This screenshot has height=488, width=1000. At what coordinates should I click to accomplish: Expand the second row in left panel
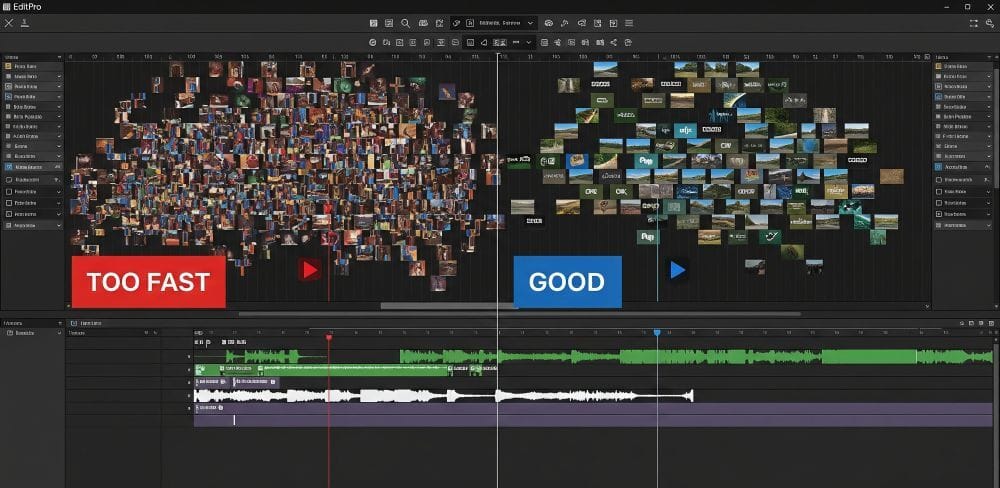59,76
